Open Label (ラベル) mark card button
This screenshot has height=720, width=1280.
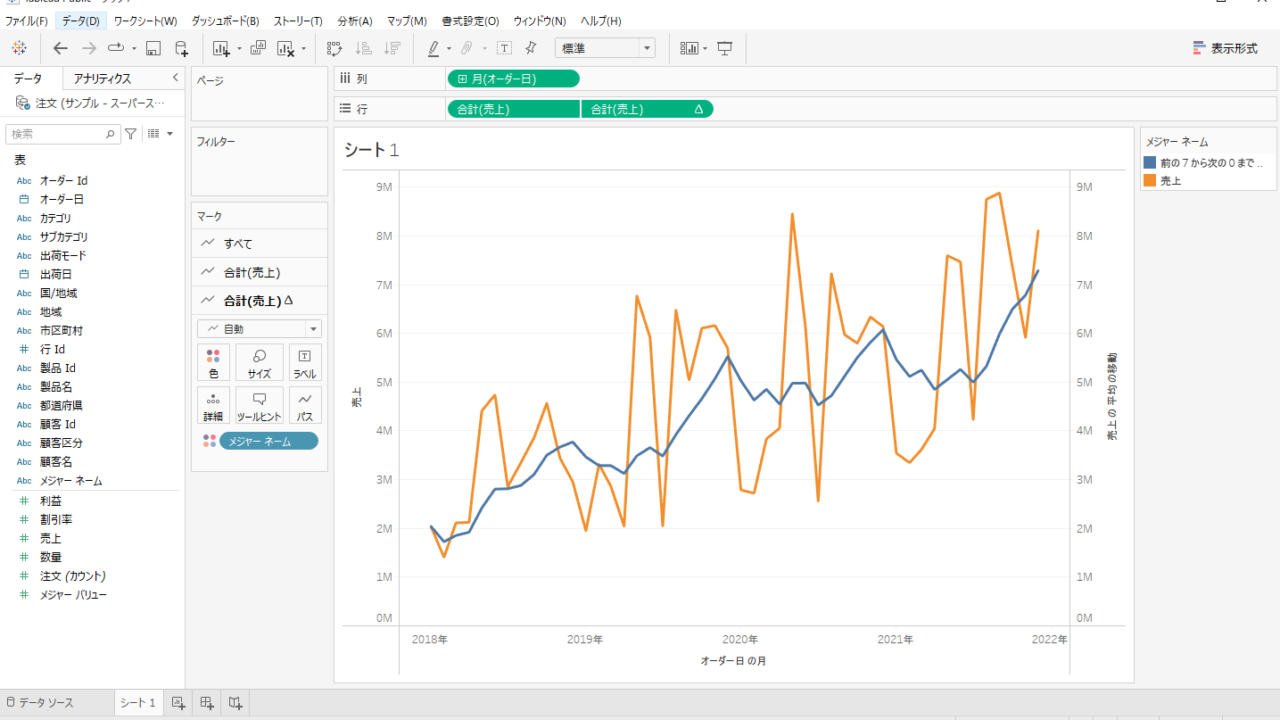coord(305,363)
